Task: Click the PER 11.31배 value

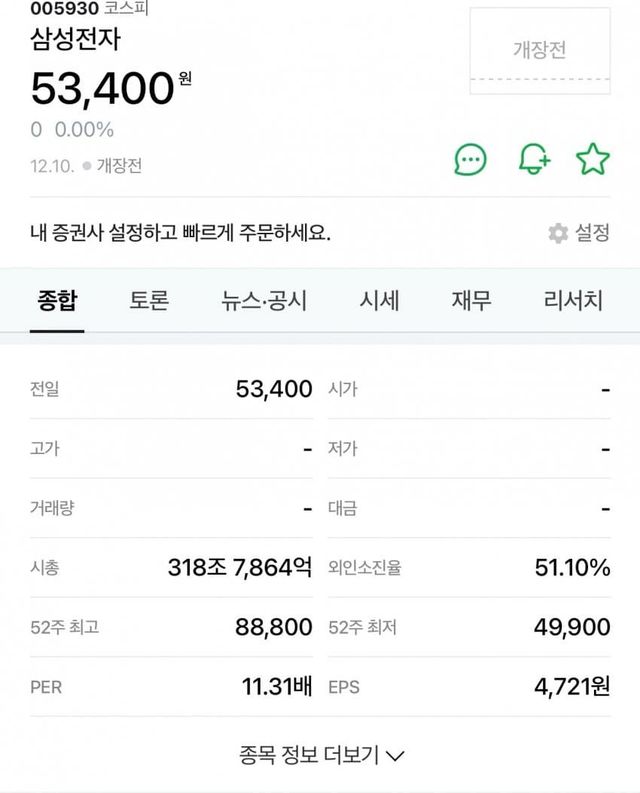Action: coord(277,688)
